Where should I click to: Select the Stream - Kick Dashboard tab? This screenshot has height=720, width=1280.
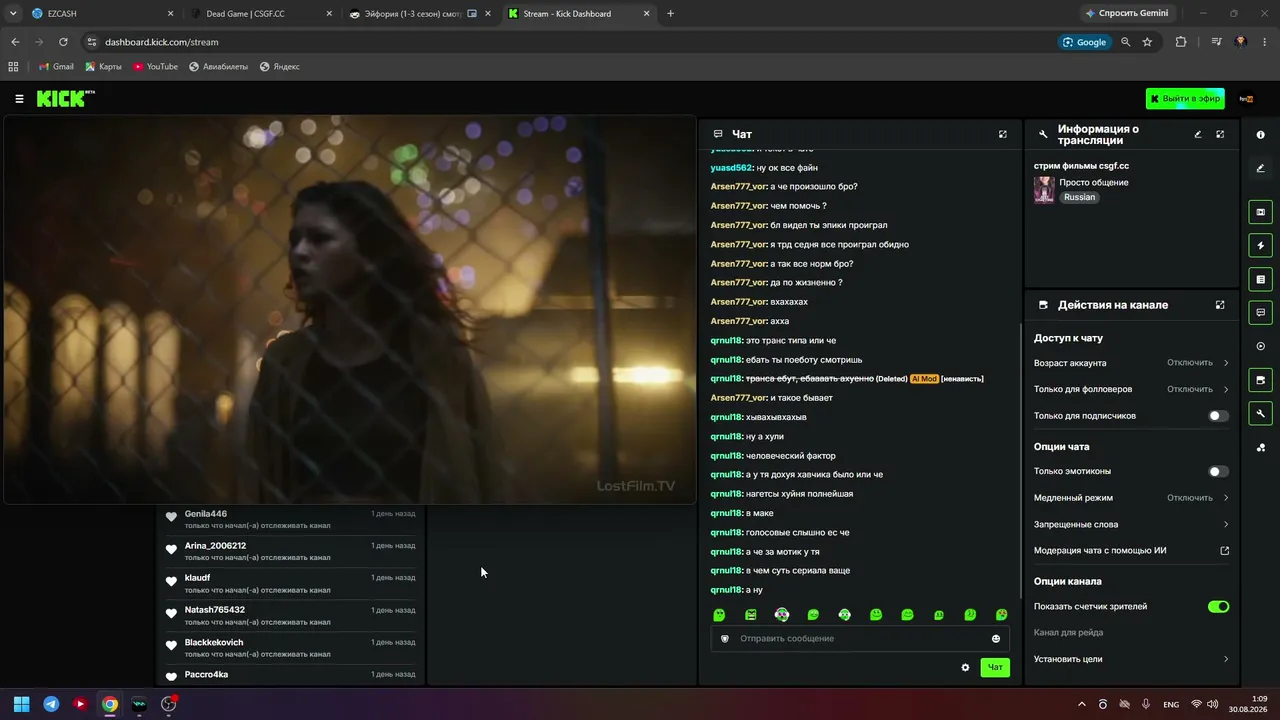(x=580, y=14)
